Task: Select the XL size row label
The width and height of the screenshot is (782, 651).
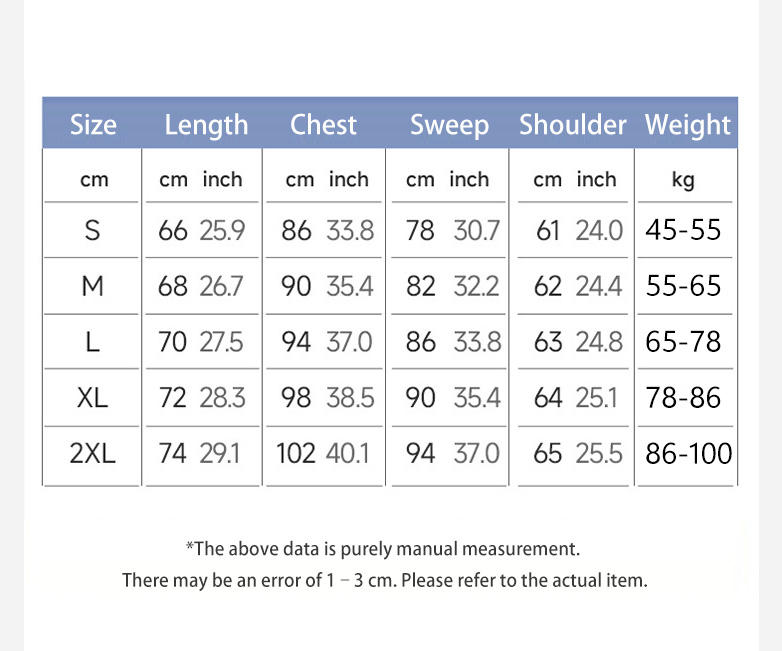Action: (92, 398)
